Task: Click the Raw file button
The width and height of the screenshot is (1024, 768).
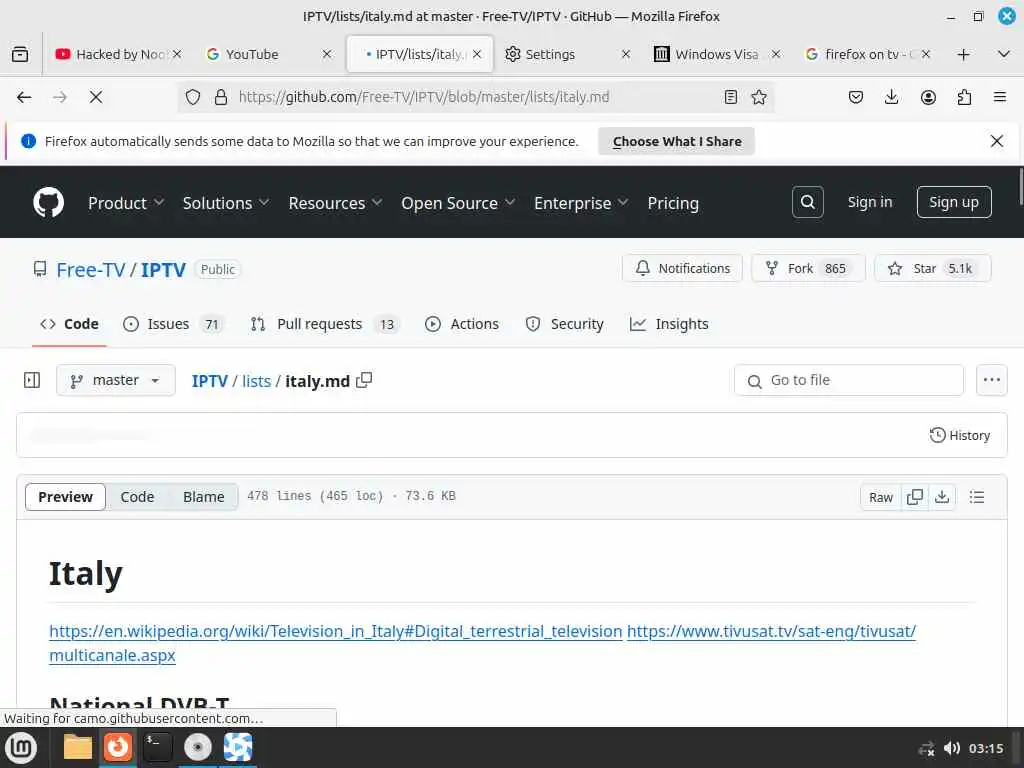Action: 881,497
